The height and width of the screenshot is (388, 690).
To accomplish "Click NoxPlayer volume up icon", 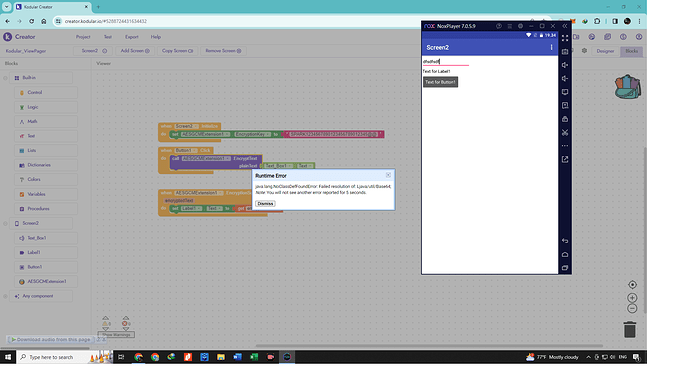I will (565, 65).
